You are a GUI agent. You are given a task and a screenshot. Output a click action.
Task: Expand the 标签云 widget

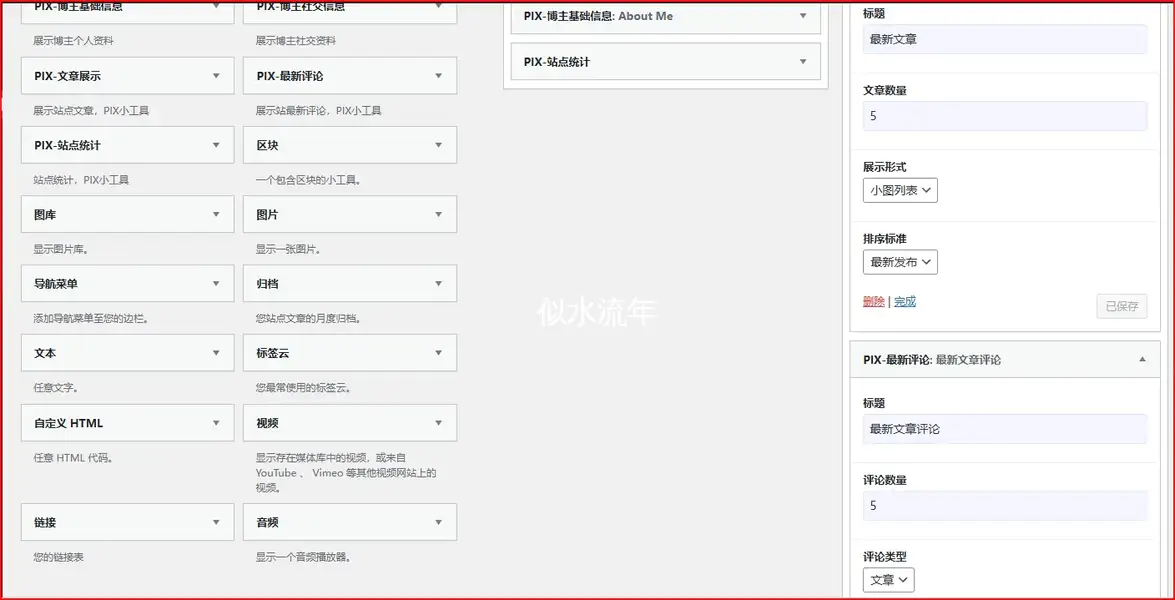[x=350, y=353]
